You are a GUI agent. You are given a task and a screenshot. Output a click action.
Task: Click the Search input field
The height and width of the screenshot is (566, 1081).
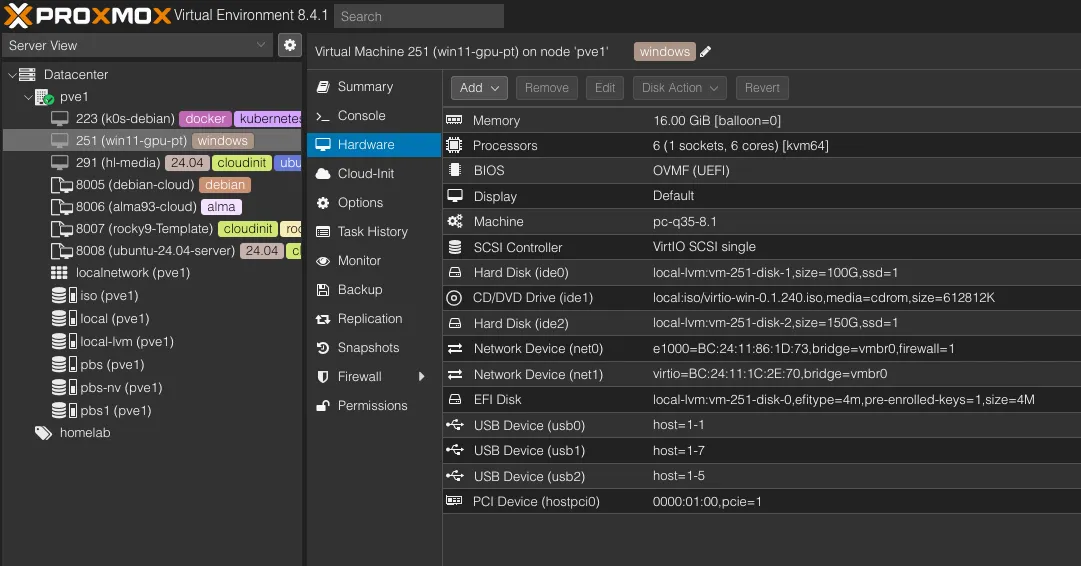click(418, 16)
